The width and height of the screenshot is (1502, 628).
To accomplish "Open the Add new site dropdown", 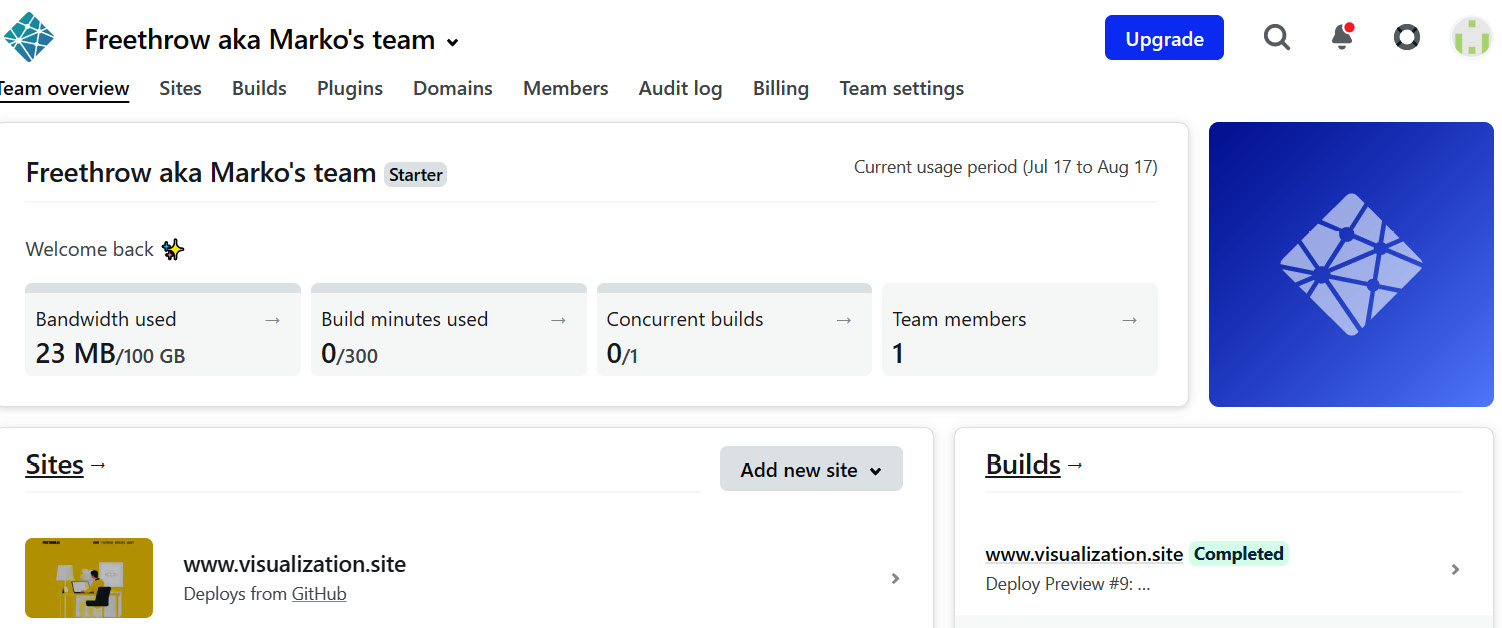I will (x=811, y=469).
